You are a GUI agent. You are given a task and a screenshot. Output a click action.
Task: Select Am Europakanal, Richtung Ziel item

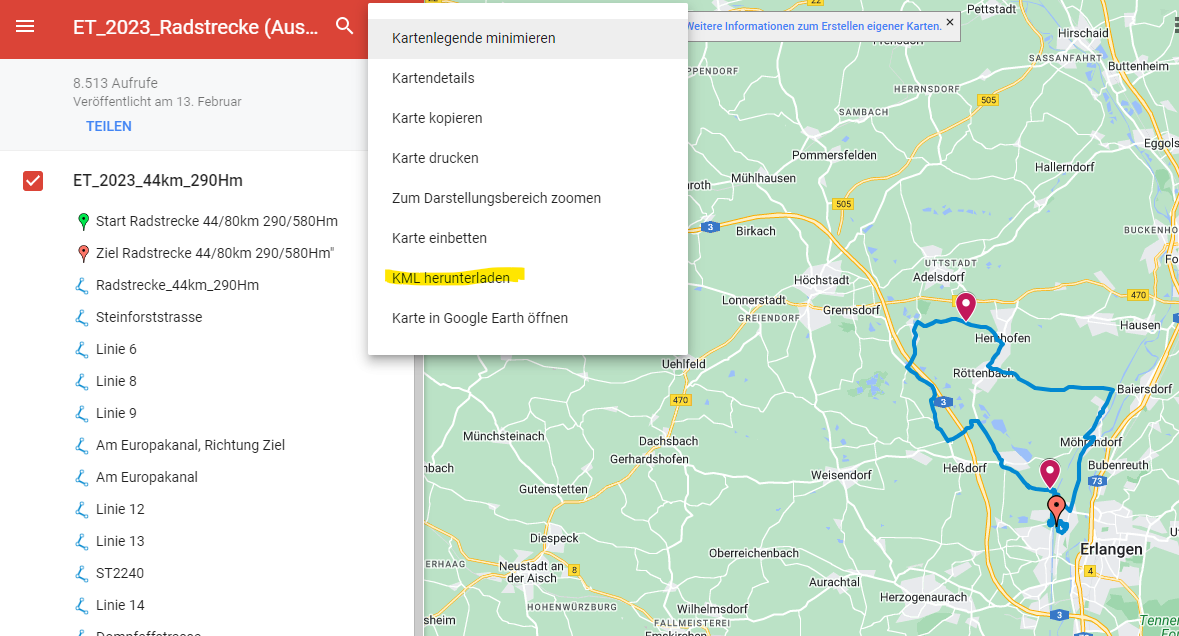click(x=190, y=445)
